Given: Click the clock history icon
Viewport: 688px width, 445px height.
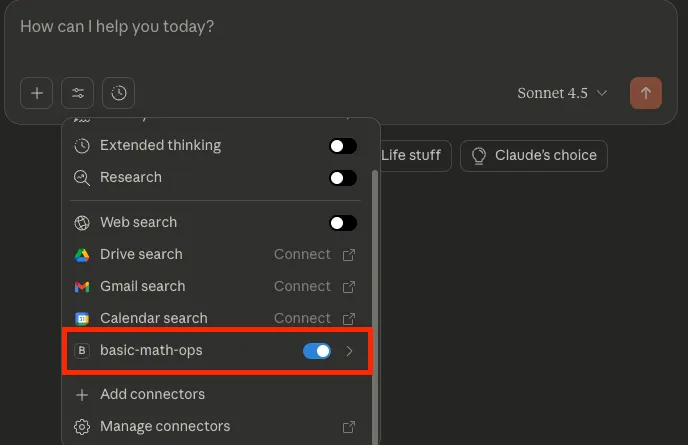Looking at the screenshot, I should click(119, 93).
